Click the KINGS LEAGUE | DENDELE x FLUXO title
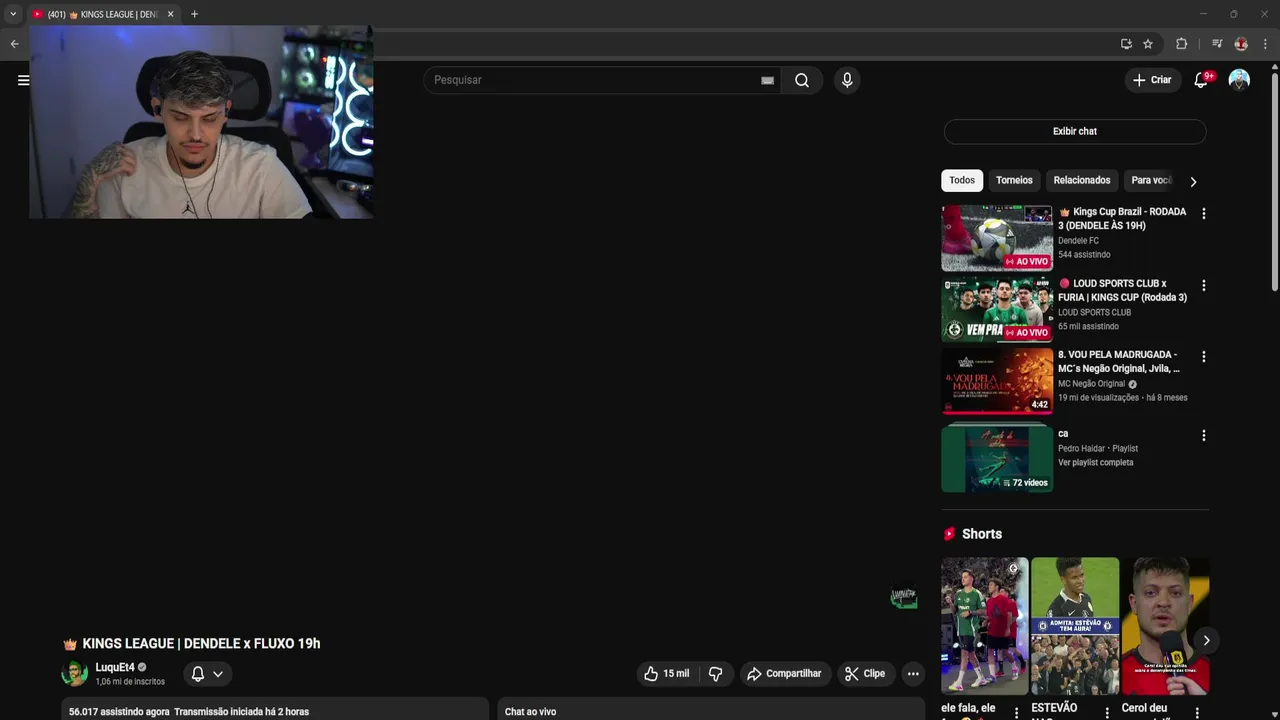This screenshot has width=1280, height=720. click(201, 644)
